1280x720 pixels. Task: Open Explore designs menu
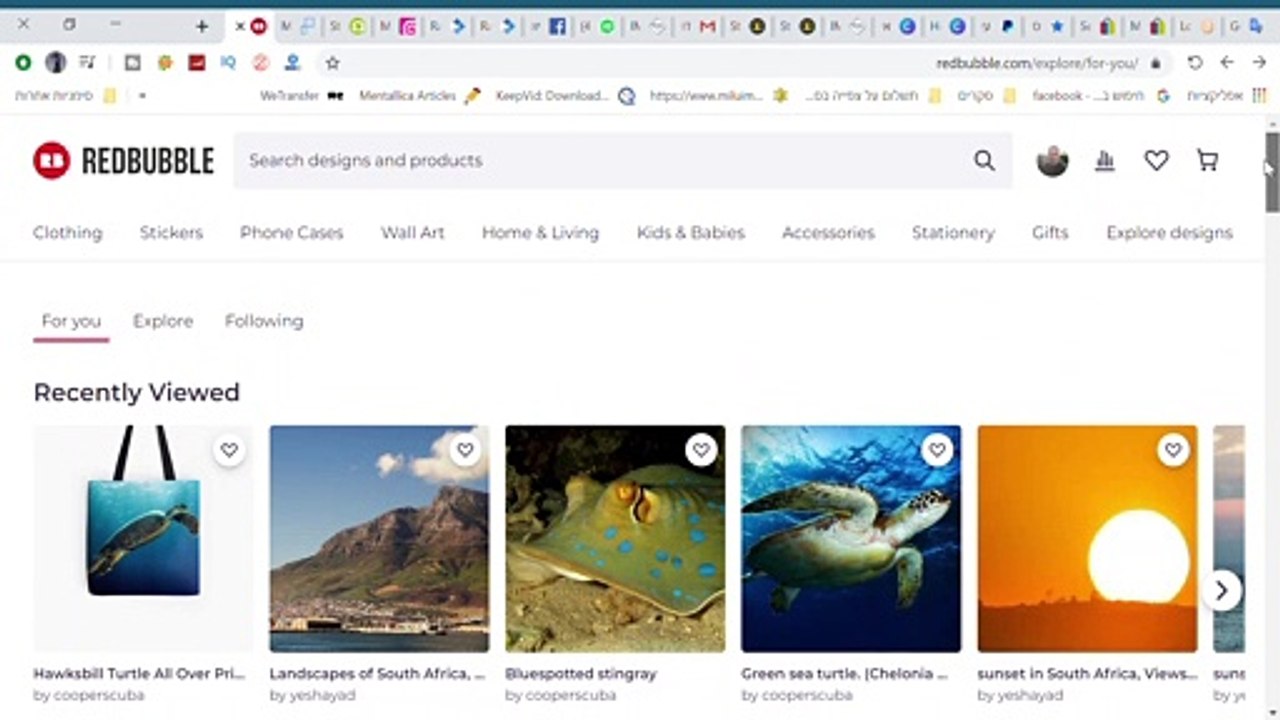tap(1169, 233)
